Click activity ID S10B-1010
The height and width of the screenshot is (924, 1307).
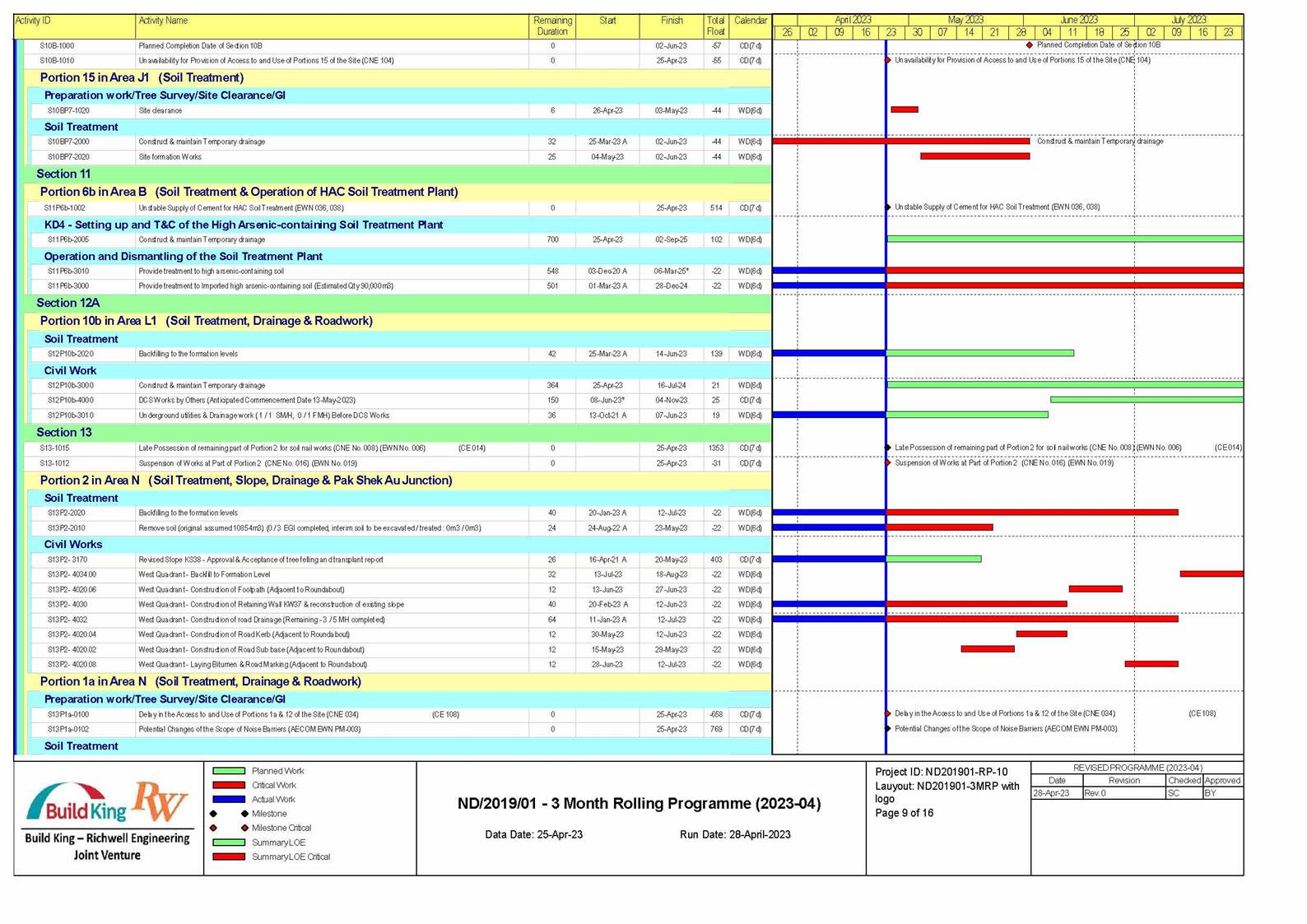(x=57, y=61)
